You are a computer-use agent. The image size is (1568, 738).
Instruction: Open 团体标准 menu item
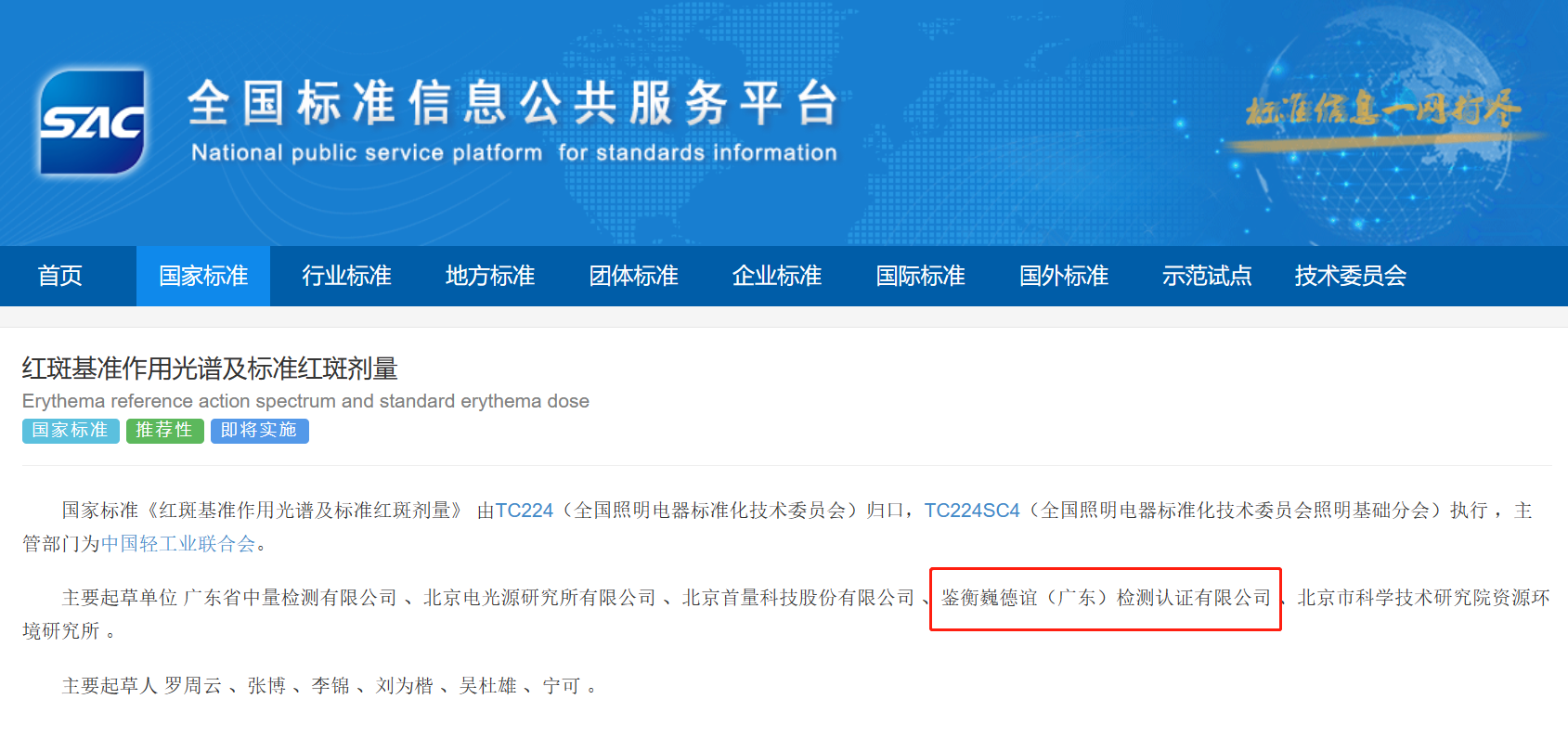tap(633, 276)
